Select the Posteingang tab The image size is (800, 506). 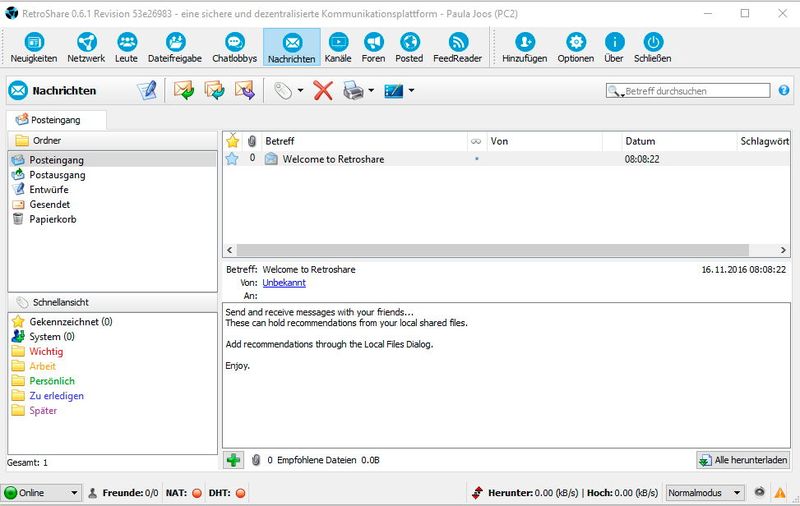pos(56,120)
